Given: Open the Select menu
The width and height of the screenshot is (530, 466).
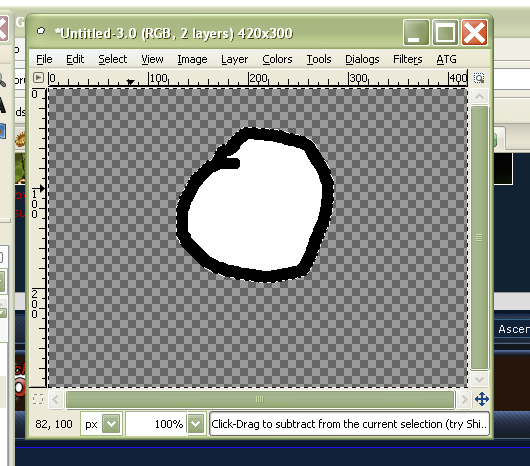Looking at the screenshot, I should click(113, 59).
